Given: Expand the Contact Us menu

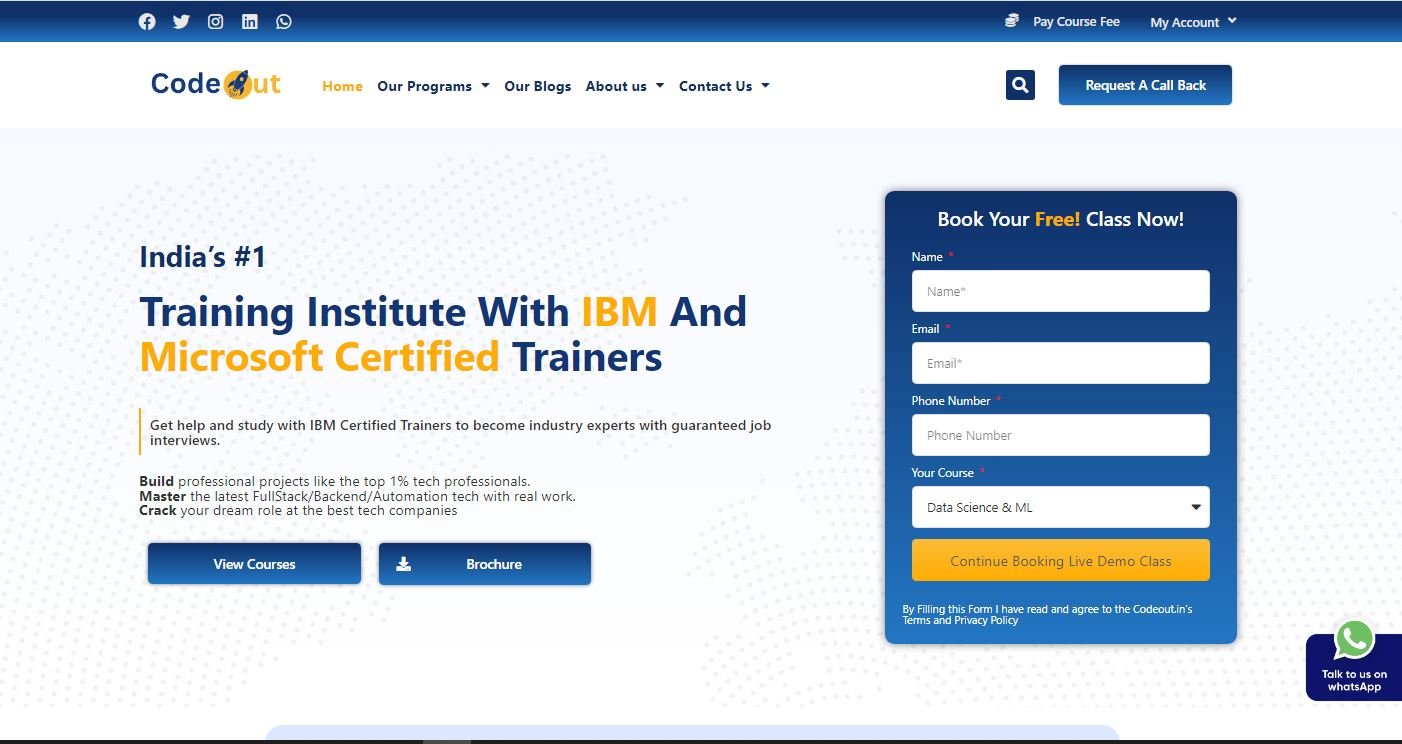Looking at the screenshot, I should pos(724,86).
